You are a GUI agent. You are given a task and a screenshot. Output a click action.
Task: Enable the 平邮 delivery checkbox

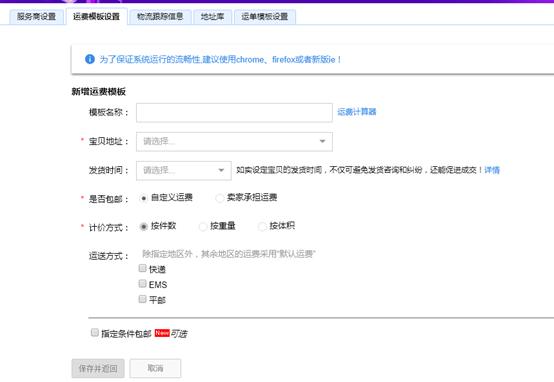[142, 299]
